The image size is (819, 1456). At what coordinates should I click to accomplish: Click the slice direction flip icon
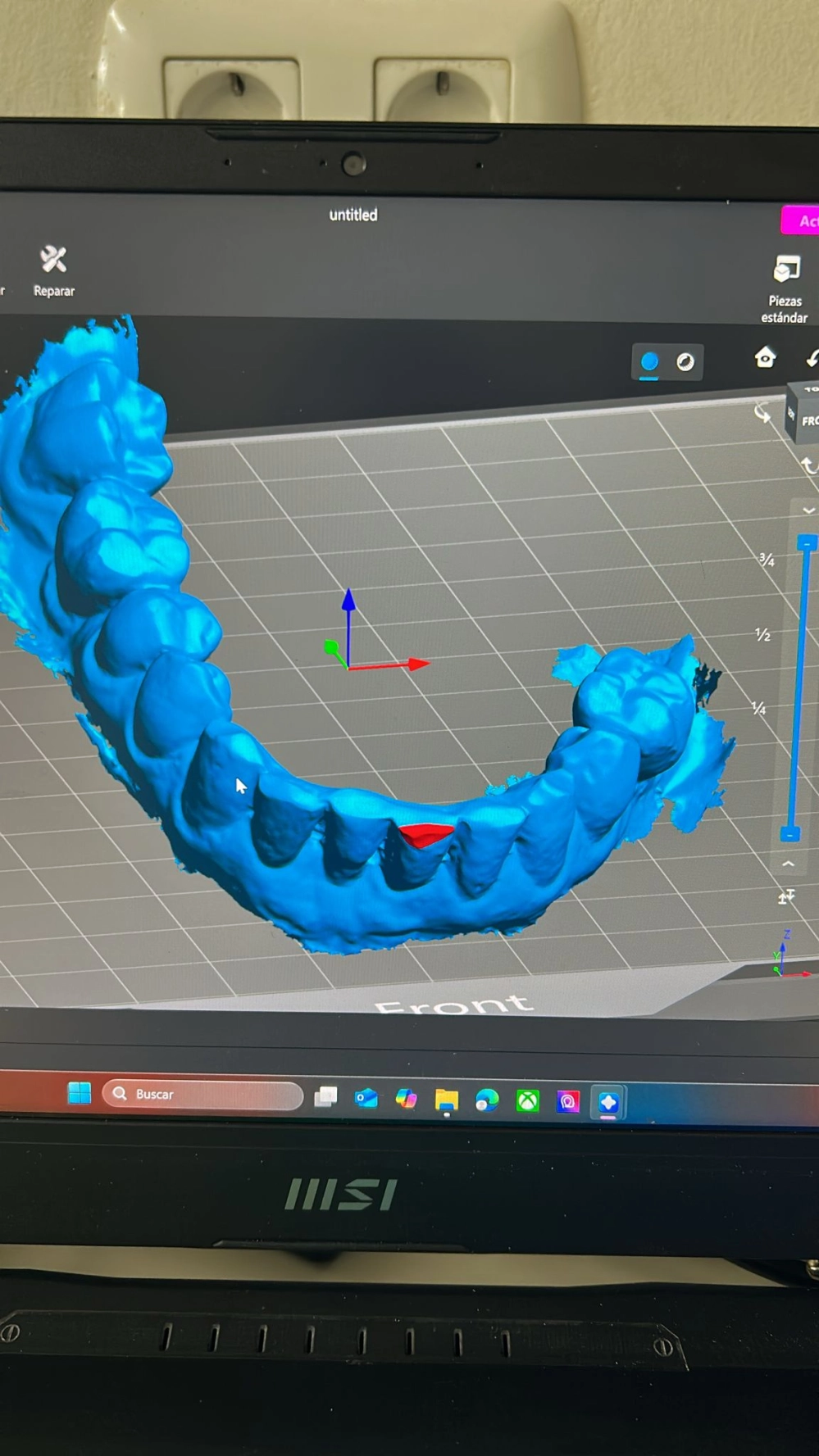coord(786,897)
